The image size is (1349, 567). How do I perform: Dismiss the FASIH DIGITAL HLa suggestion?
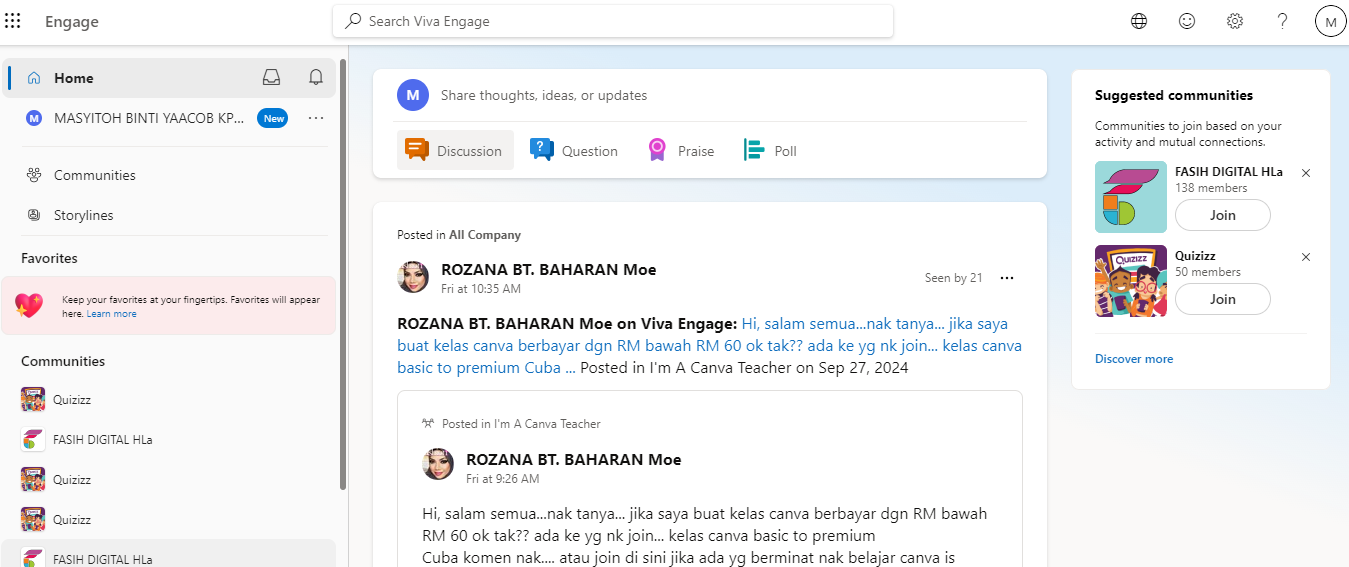1306,173
